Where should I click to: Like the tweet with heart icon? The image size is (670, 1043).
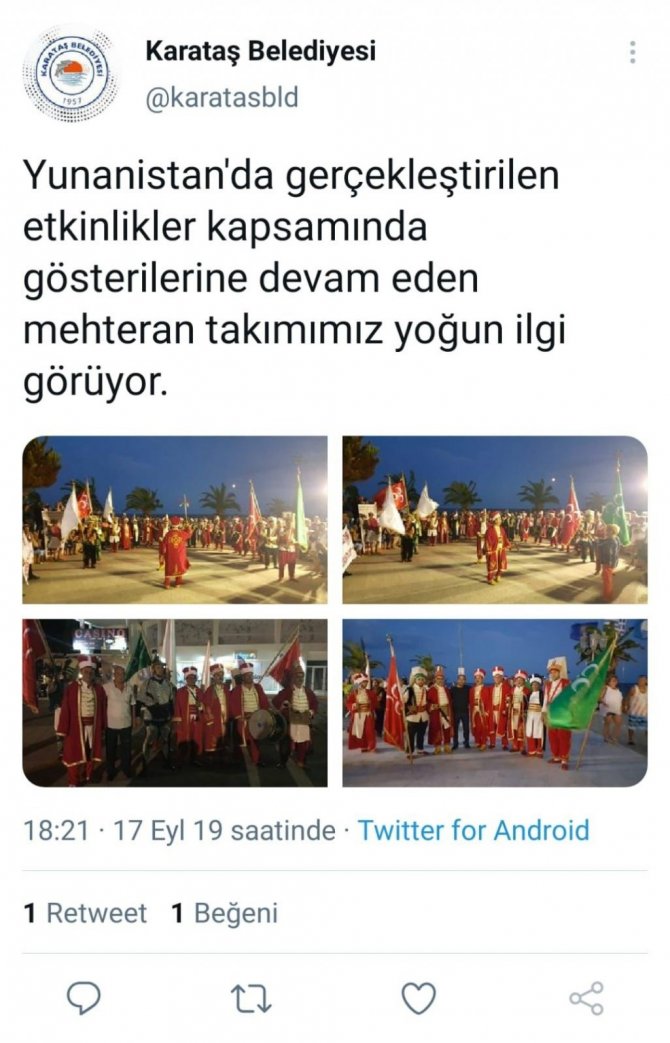pos(419,998)
